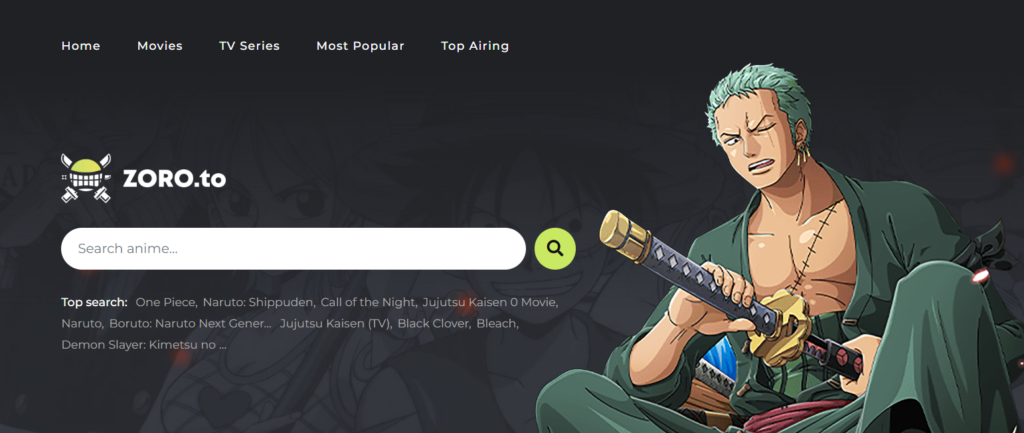Open Demon Slayer: Kimetsu no ... link
This screenshot has height=433, width=1024.
tap(144, 344)
